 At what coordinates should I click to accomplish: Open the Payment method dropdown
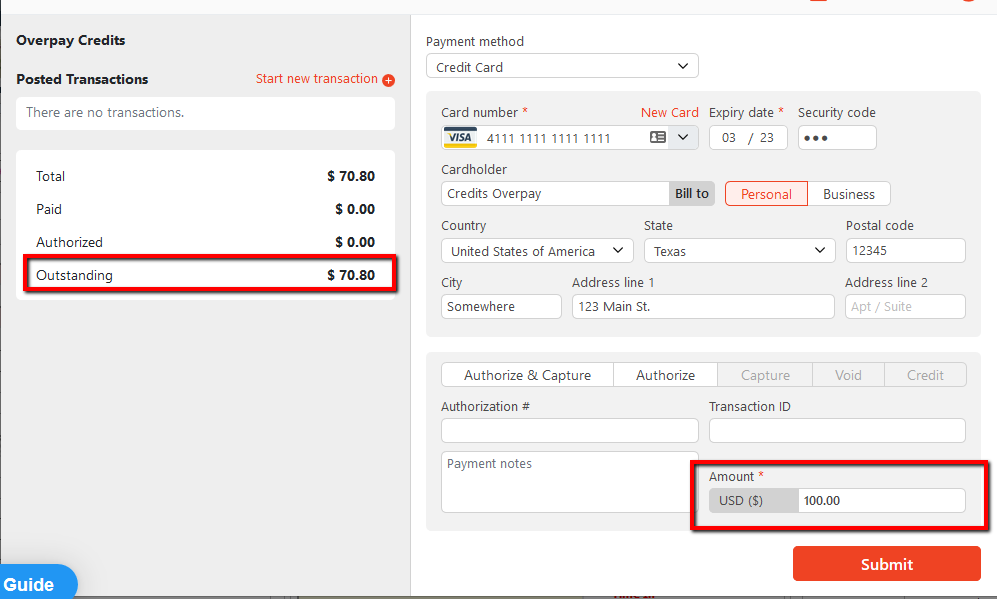click(x=562, y=67)
